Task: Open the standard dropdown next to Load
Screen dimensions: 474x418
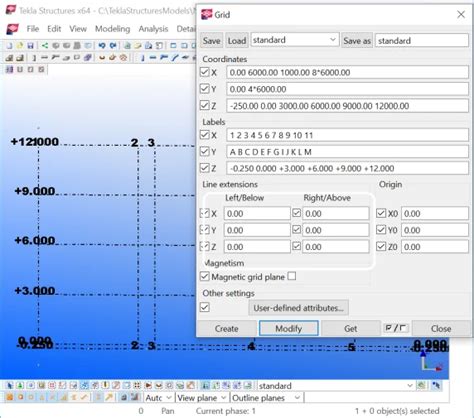Action: (295, 40)
